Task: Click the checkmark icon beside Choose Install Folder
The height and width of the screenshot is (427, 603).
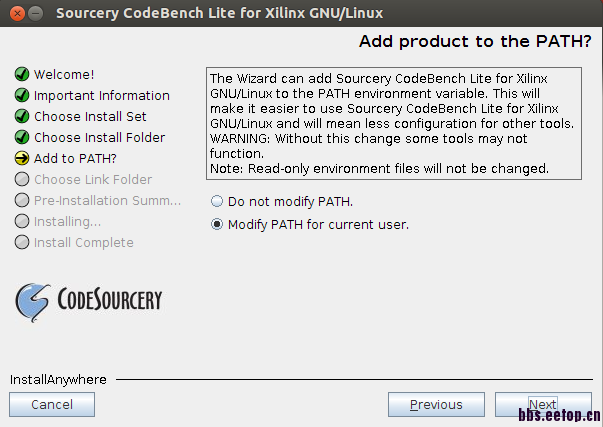Action: (21, 138)
